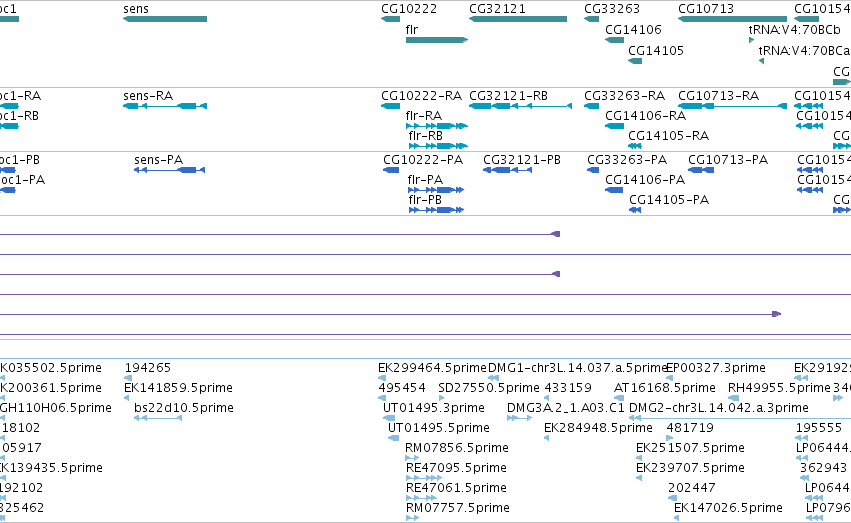Select the EK251507.5prime label
851x523 pixels.
tap(690, 448)
